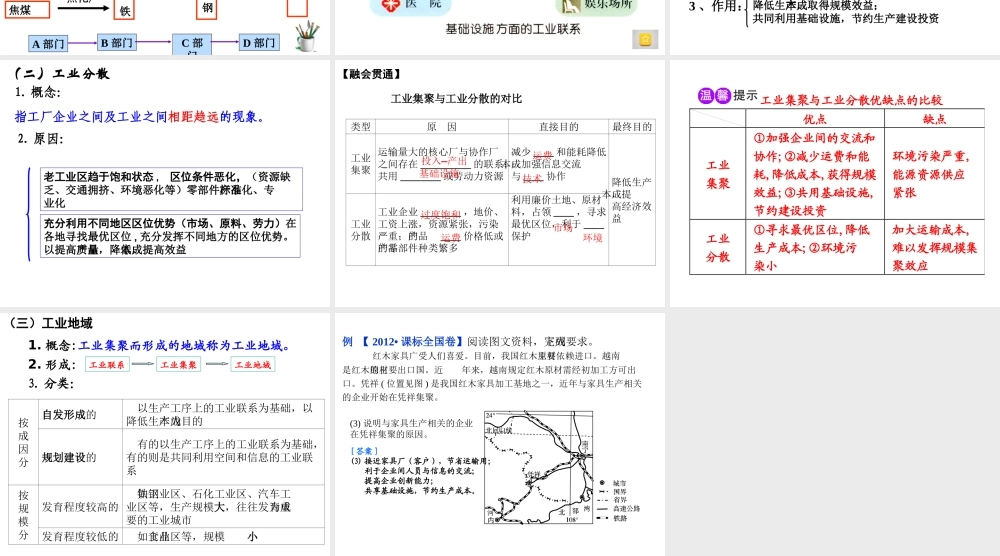1000x556 pixels.
Task: Click the purple 馨 circle icon
Action: 722,96
